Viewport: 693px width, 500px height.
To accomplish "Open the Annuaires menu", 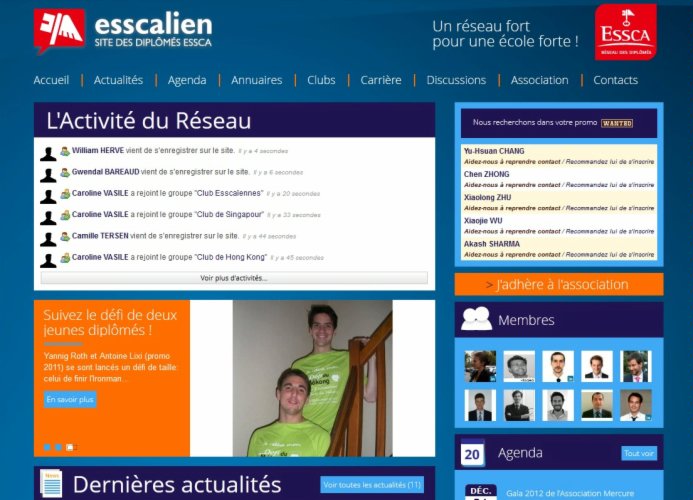I will [256, 80].
